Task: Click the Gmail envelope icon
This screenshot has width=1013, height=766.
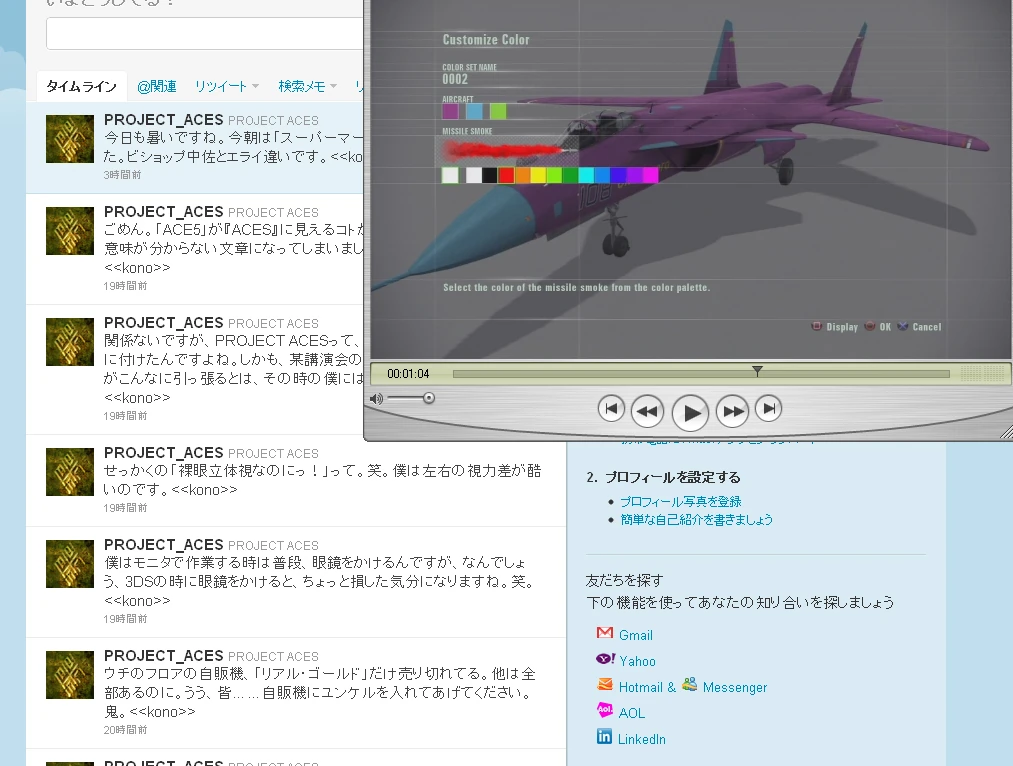Action: click(x=605, y=632)
